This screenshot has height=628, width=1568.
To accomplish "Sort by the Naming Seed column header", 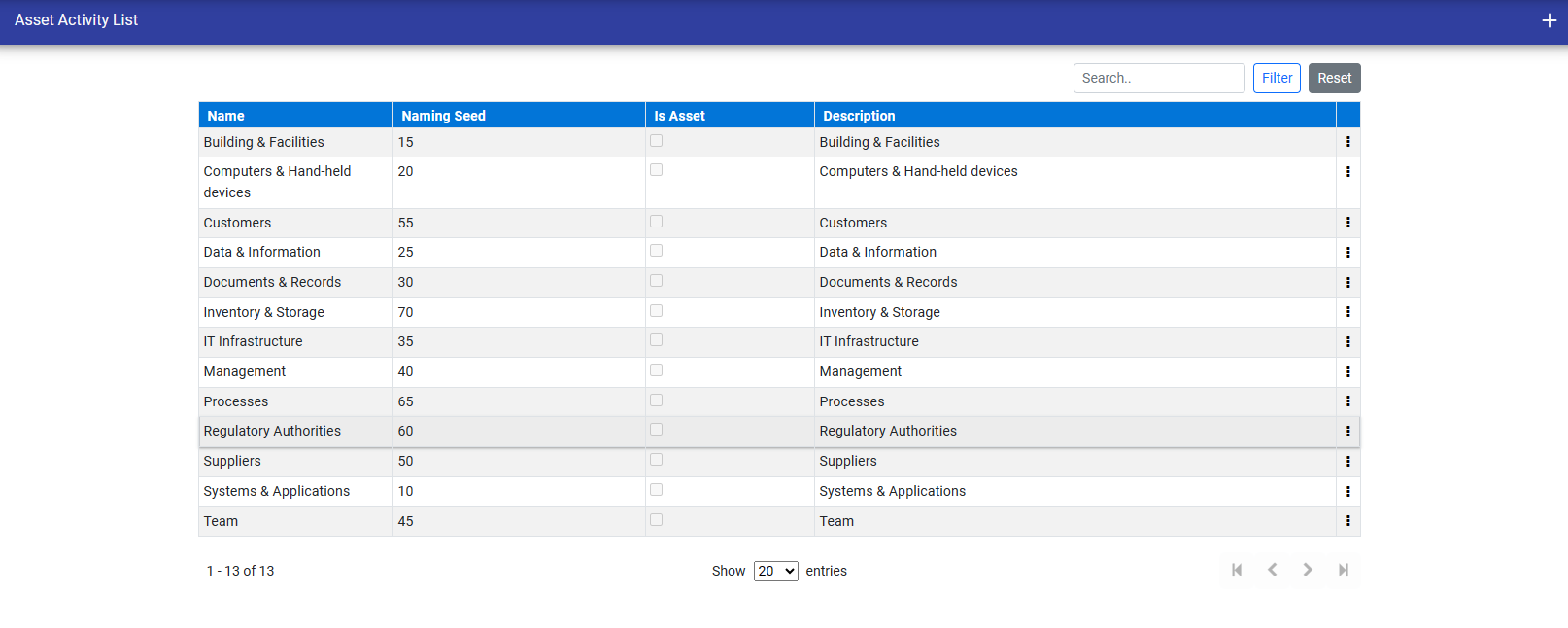I will [443, 116].
